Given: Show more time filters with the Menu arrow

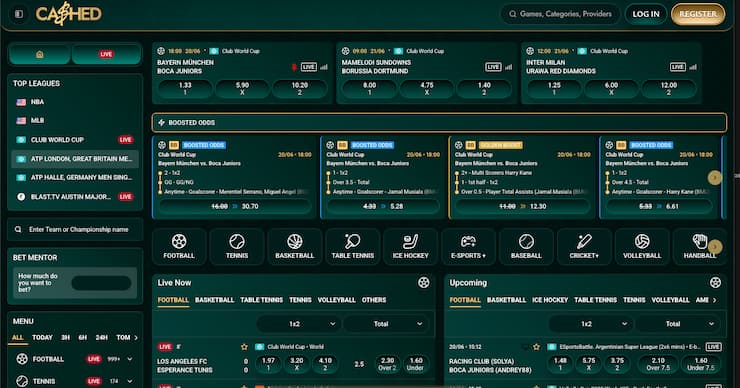Looking at the screenshot, I should pyautogui.click(x=136, y=337).
